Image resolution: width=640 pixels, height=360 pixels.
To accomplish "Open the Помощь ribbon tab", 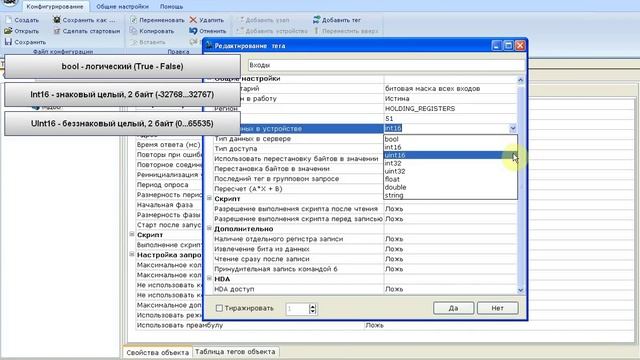I will 171,7.
